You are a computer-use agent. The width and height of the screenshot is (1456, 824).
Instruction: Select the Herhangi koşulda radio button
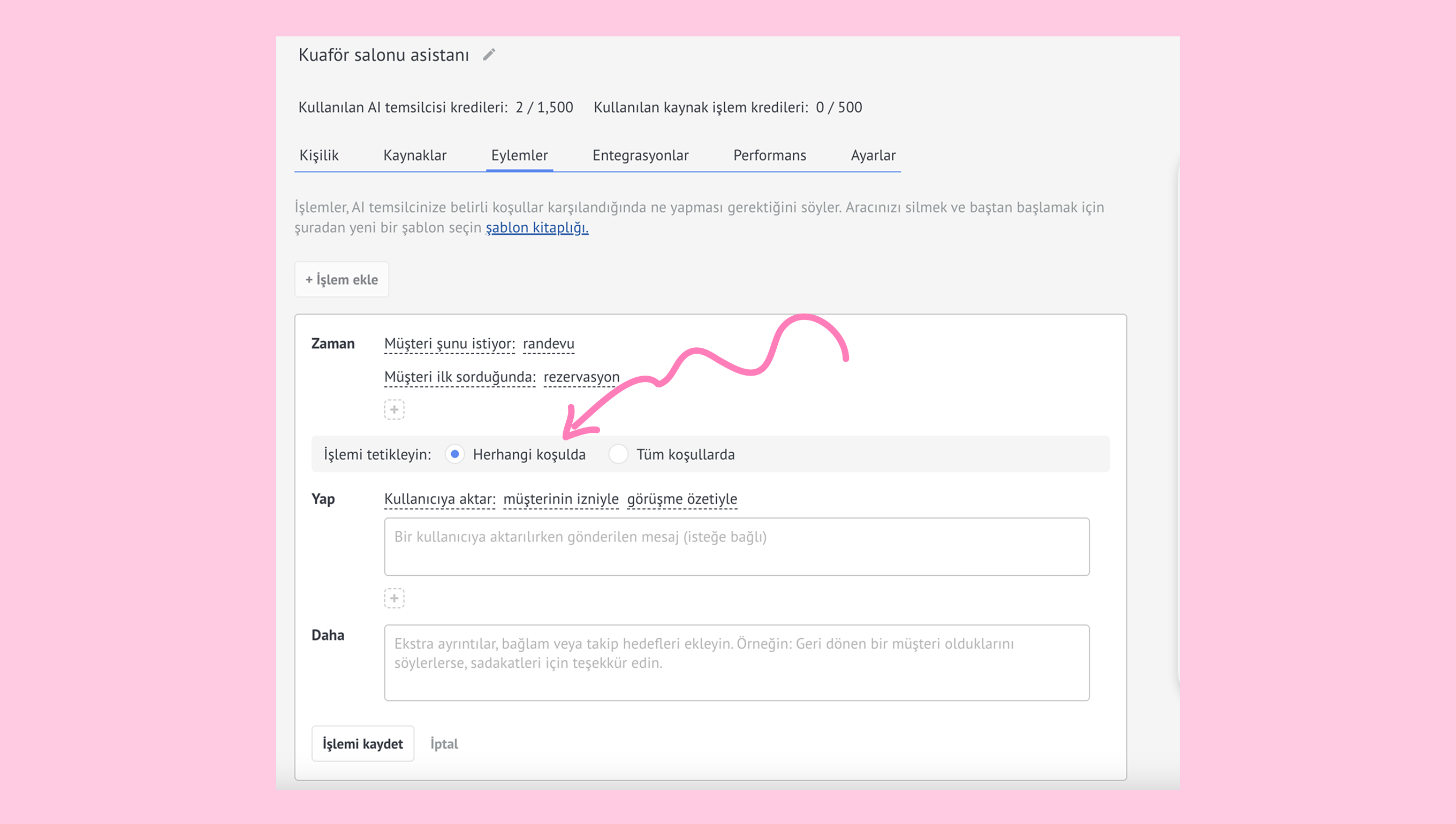[x=454, y=454]
